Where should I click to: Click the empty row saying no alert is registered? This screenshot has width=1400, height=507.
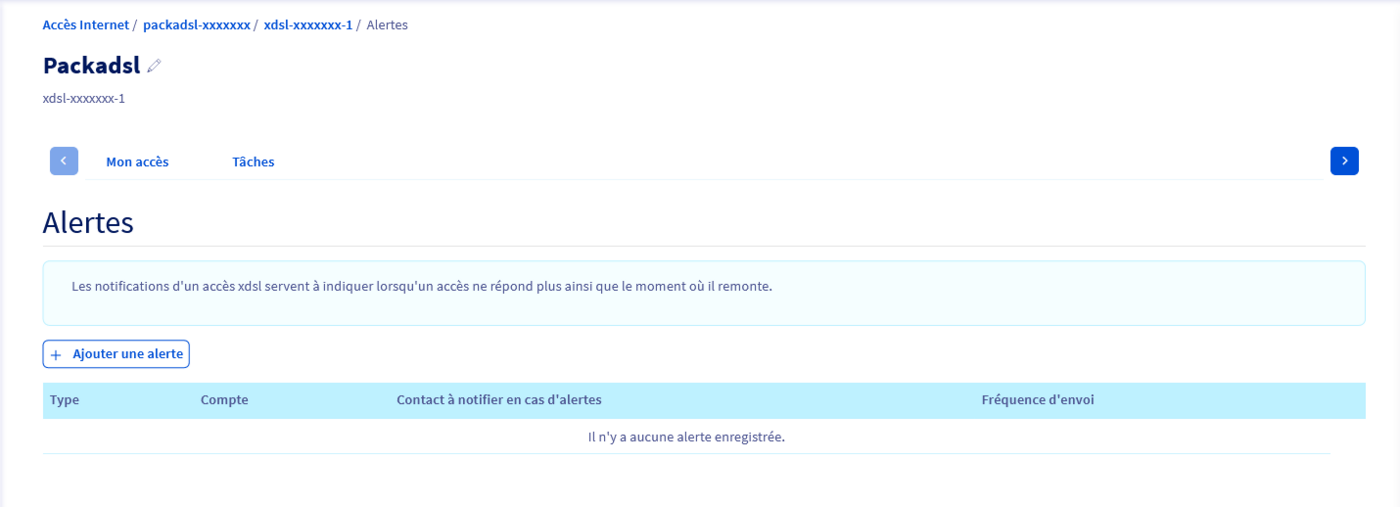point(686,437)
